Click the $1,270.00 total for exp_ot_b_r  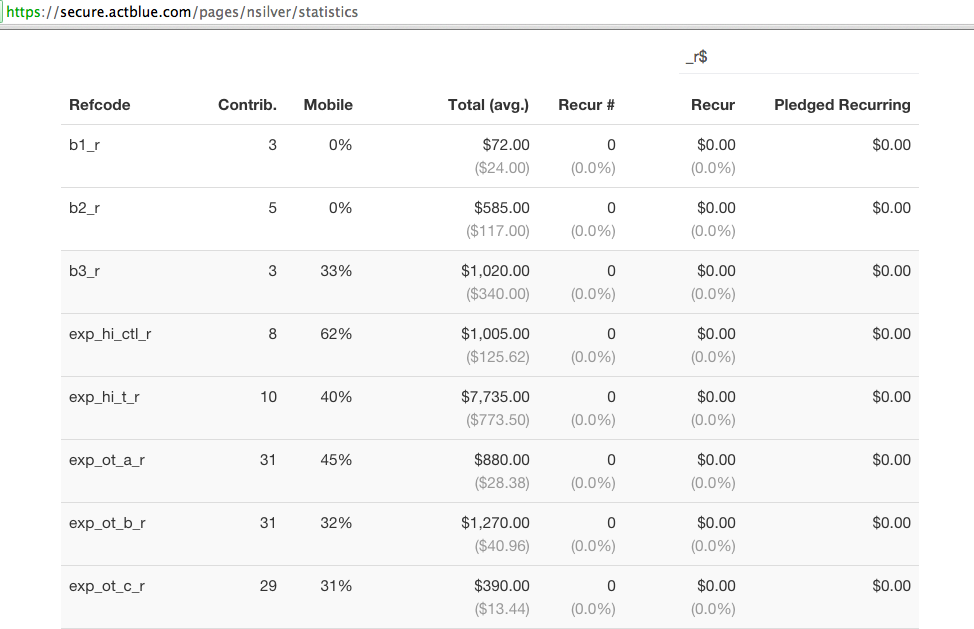pyautogui.click(x=495, y=523)
